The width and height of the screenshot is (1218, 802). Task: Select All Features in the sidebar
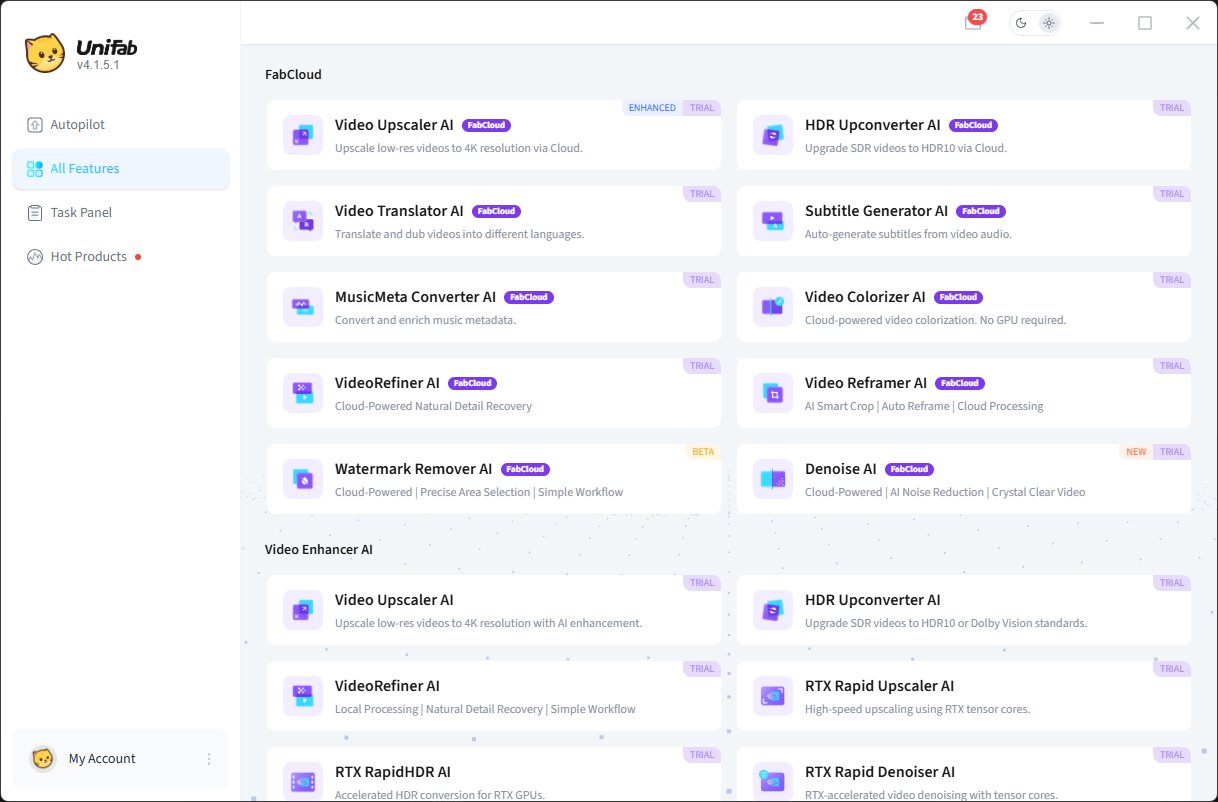pos(121,169)
